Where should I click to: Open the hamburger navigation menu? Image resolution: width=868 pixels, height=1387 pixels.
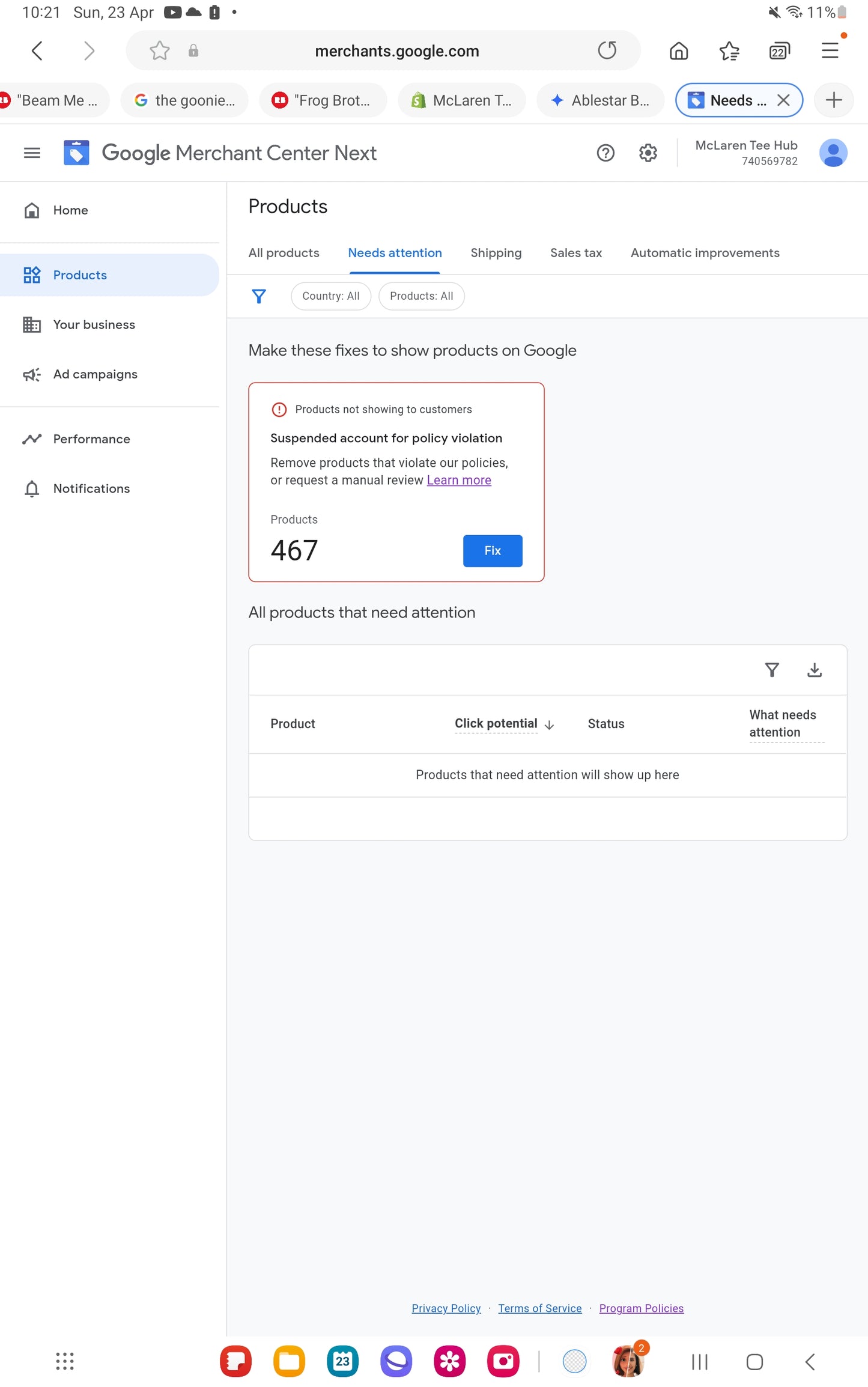tap(32, 153)
